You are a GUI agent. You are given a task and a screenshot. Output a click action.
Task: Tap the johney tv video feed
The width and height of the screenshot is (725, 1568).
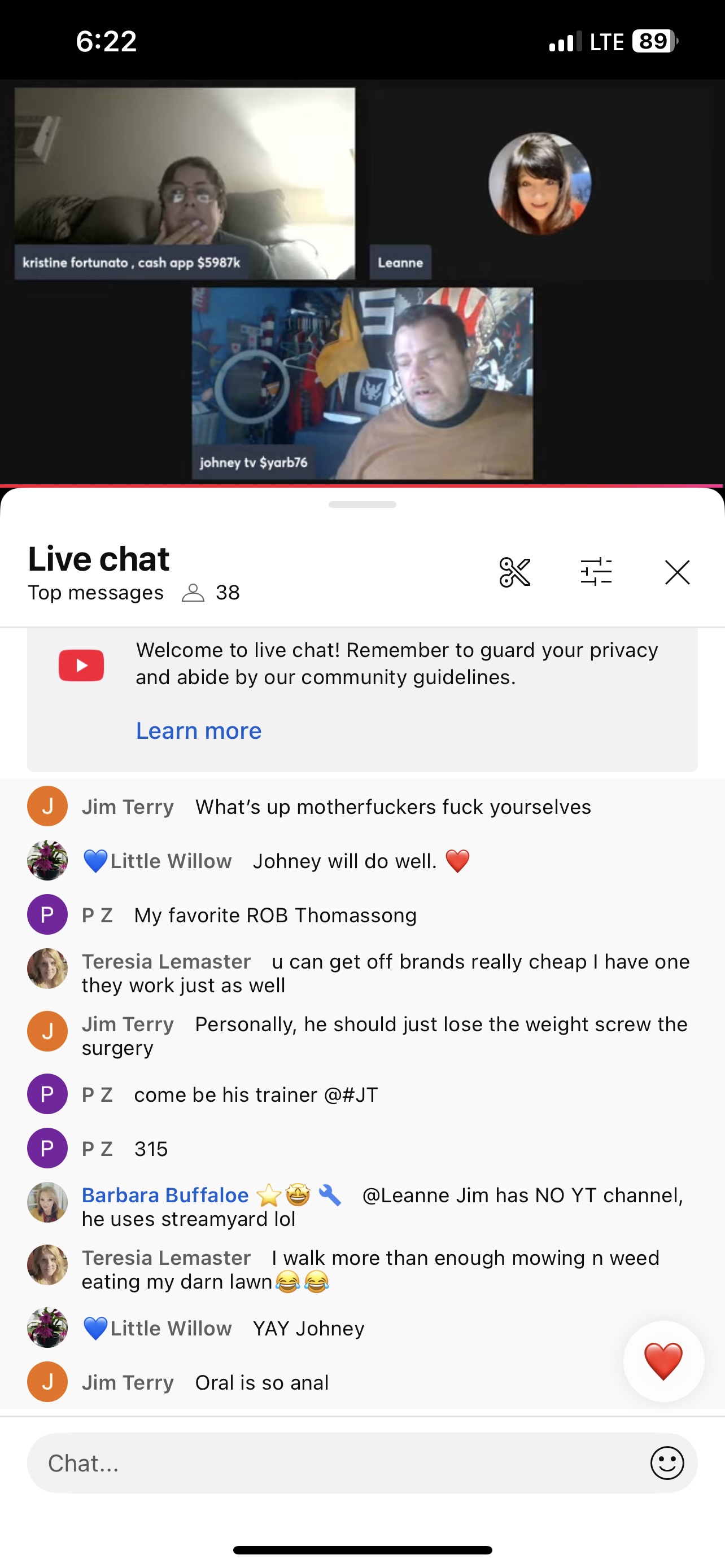pyautogui.click(x=362, y=383)
